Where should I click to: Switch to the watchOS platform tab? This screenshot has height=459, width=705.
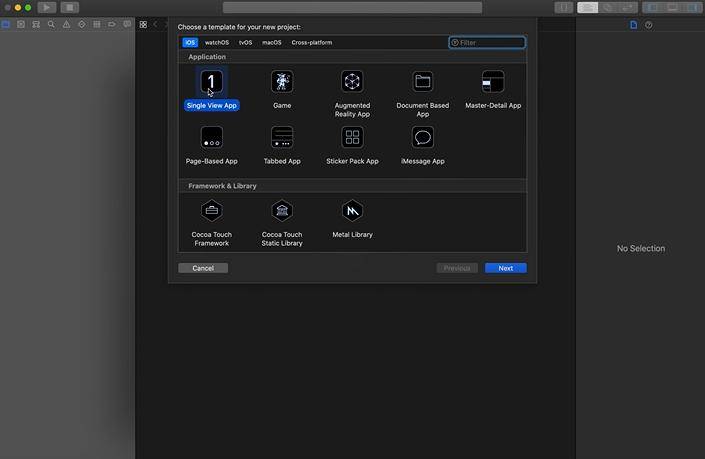coord(217,43)
